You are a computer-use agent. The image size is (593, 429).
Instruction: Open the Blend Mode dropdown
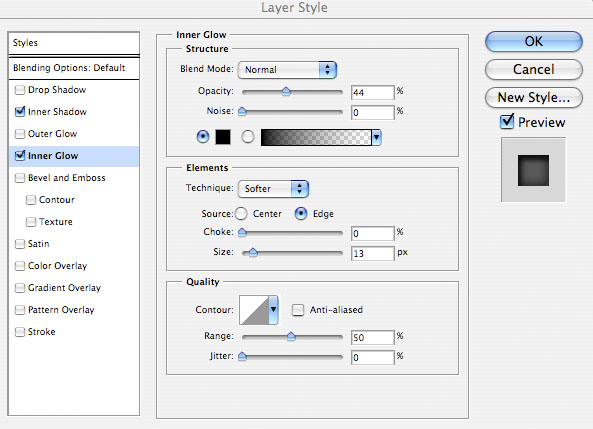coord(287,70)
